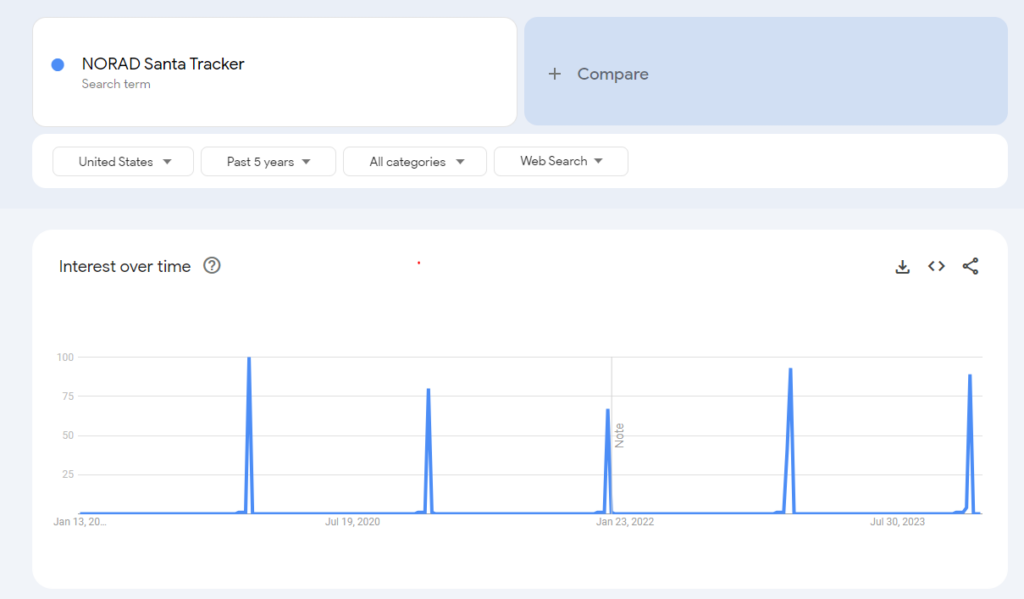This screenshot has height=599, width=1024.
Task: Click the 'Search term' subtitle text
Action: [116, 84]
